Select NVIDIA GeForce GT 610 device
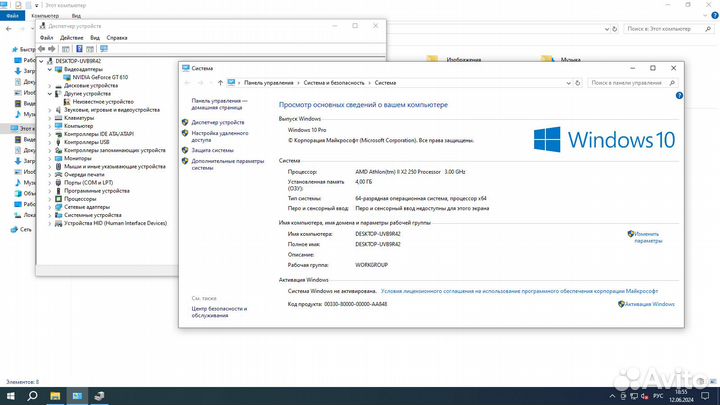 100,77
